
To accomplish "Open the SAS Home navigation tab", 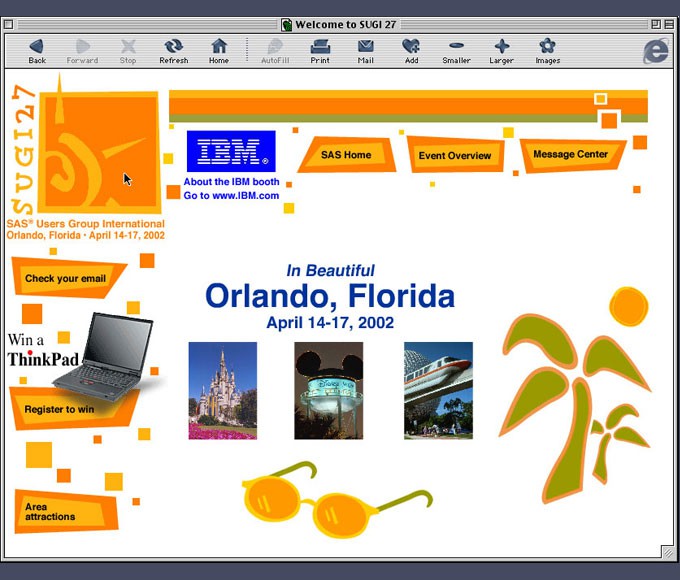I will [346, 155].
